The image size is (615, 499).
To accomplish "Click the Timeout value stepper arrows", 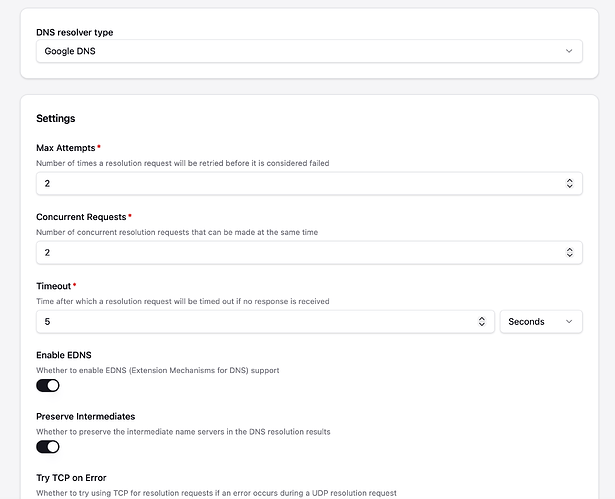I will [482, 322].
